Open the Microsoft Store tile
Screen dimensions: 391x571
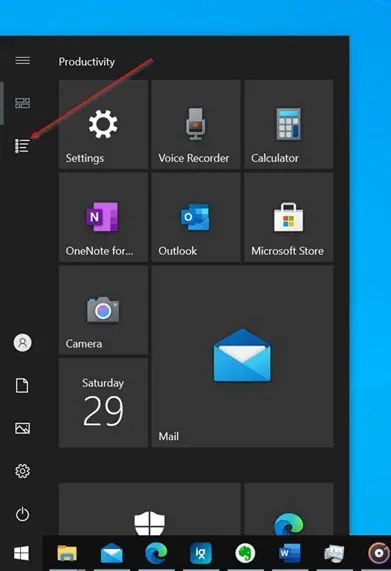pyautogui.click(x=289, y=217)
